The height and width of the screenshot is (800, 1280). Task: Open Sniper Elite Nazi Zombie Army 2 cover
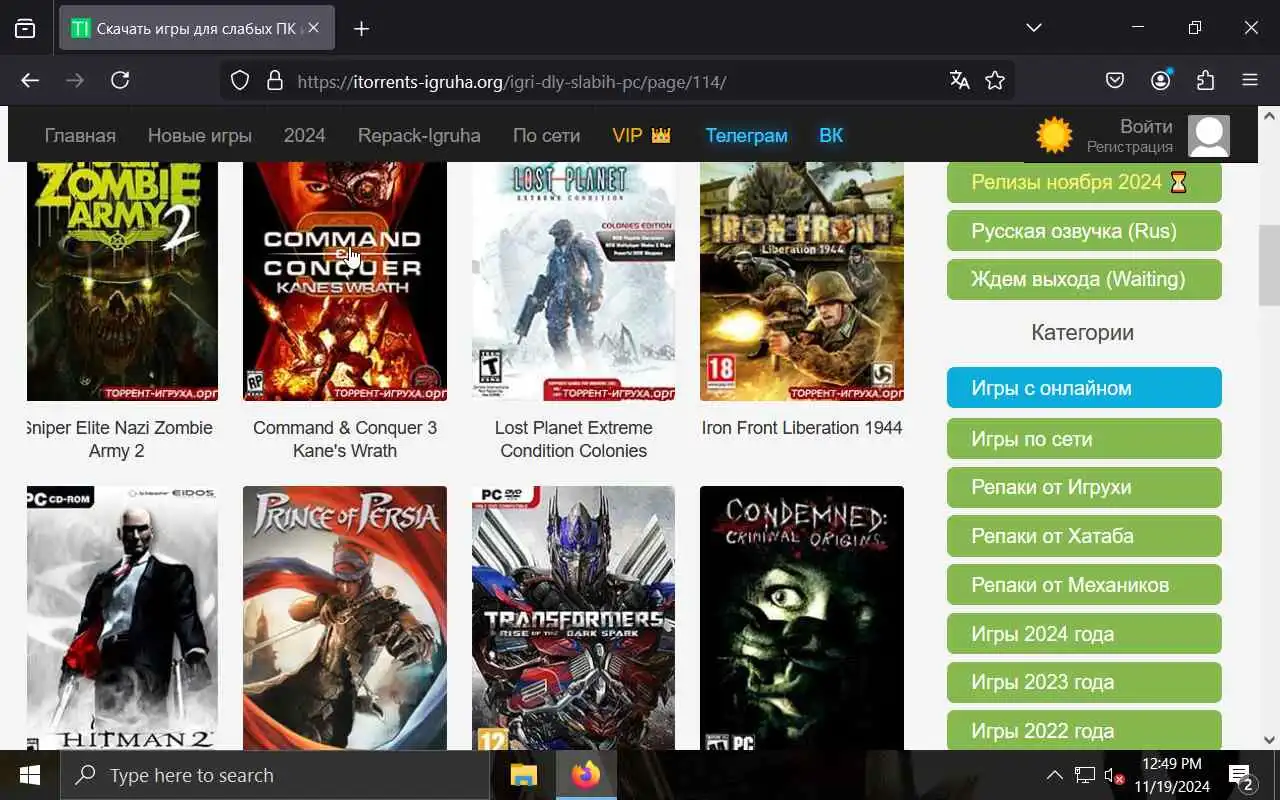(x=122, y=282)
